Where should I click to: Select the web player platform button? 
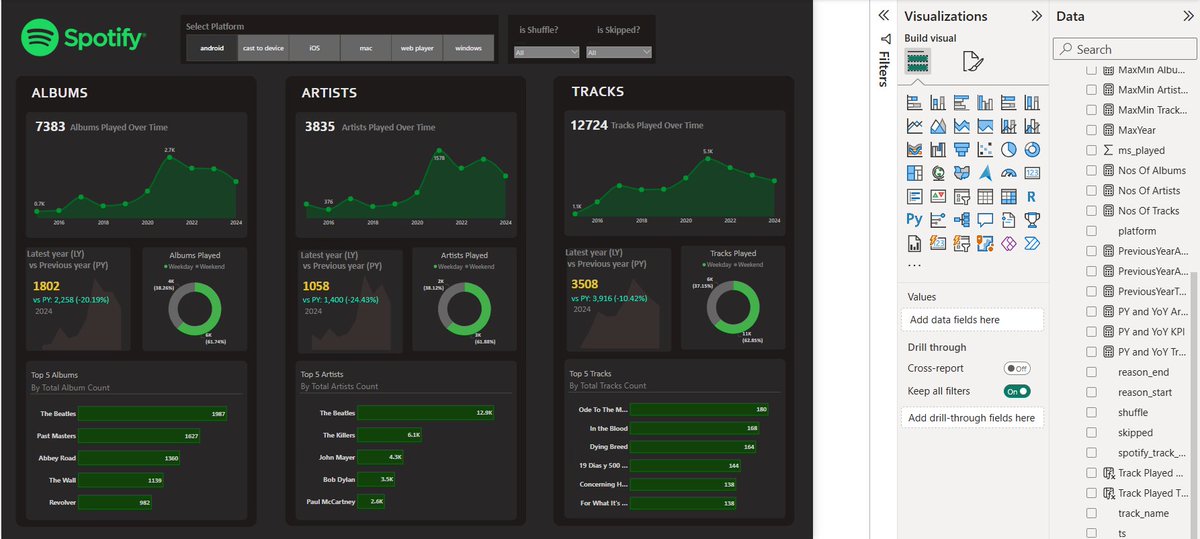[417, 48]
